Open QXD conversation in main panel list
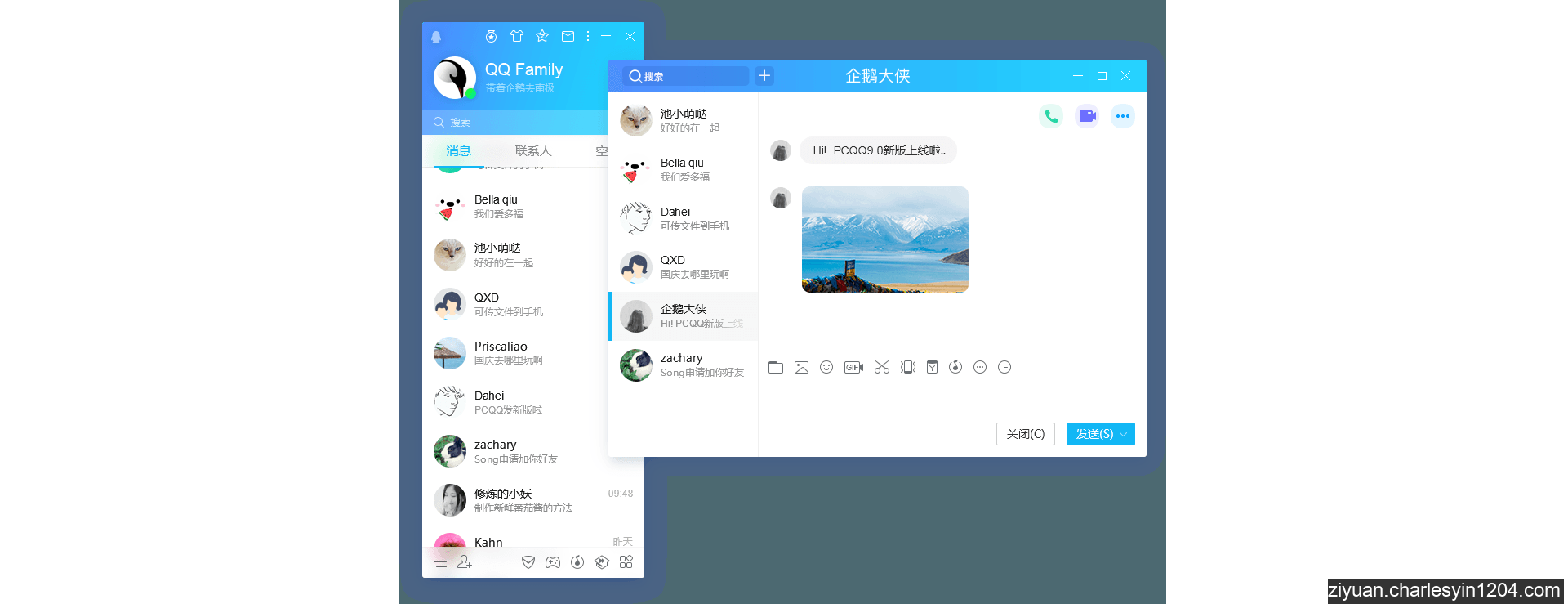The height and width of the screenshot is (604, 1568). click(x=515, y=304)
